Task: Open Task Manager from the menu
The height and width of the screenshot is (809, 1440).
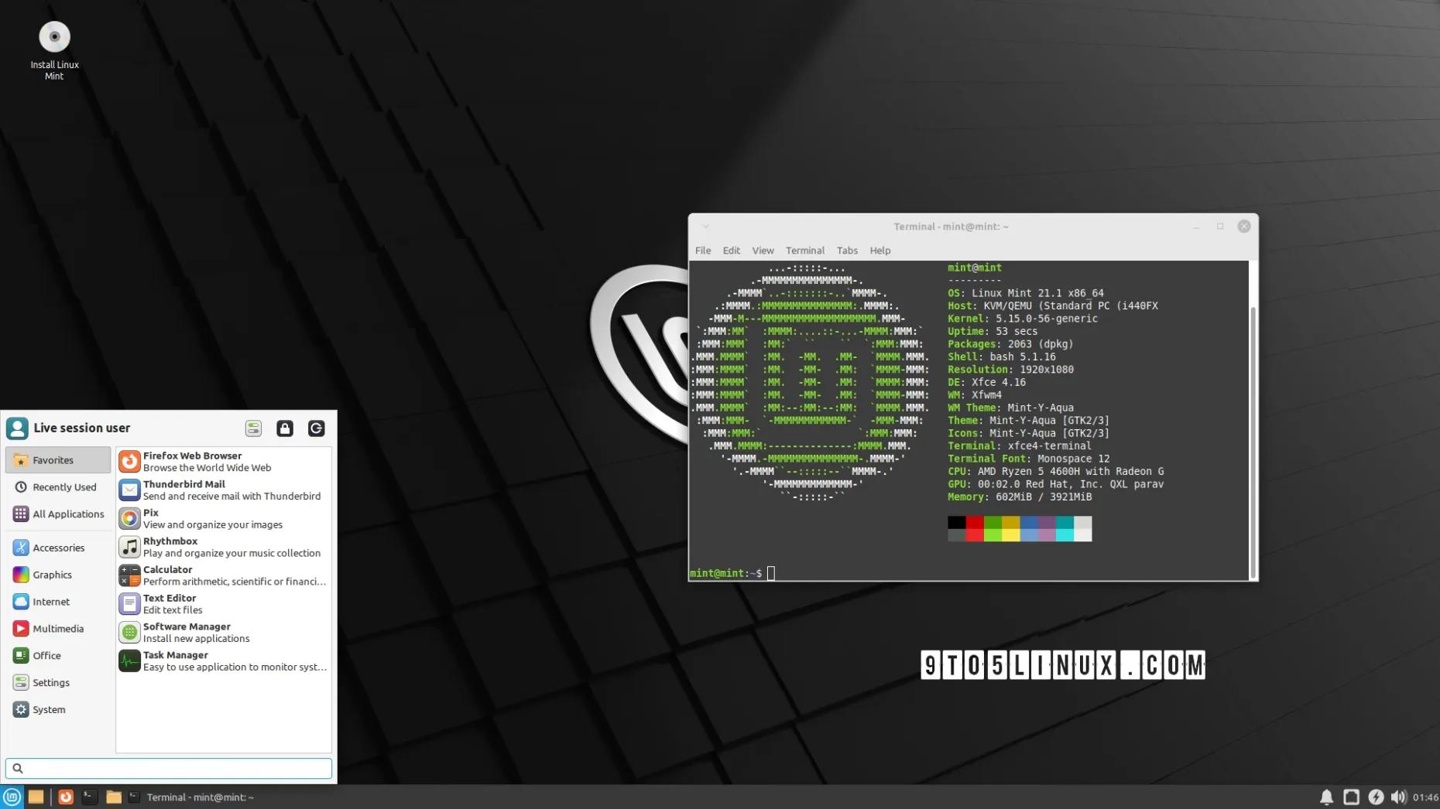Action: point(223,661)
